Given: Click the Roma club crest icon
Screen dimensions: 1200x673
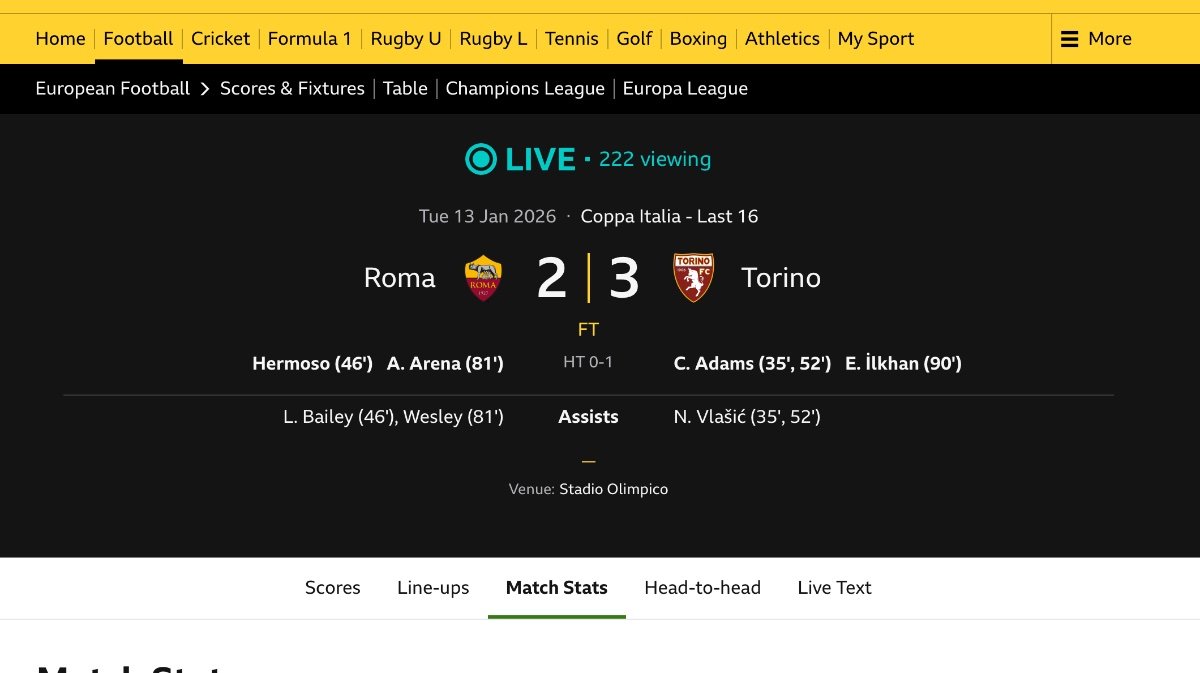Looking at the screenshot, I should tap(483, 278).
